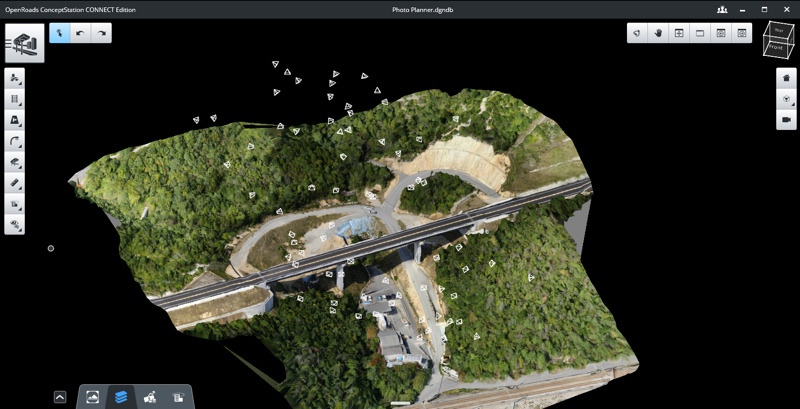Open the rightmost bottom-bar tab
800x409 pixels.
178,397
